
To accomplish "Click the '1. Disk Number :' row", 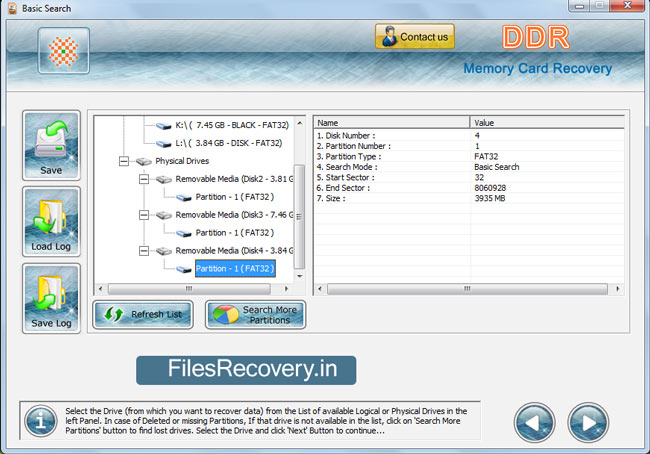I will pyautogui.click(x=469, y=136).
